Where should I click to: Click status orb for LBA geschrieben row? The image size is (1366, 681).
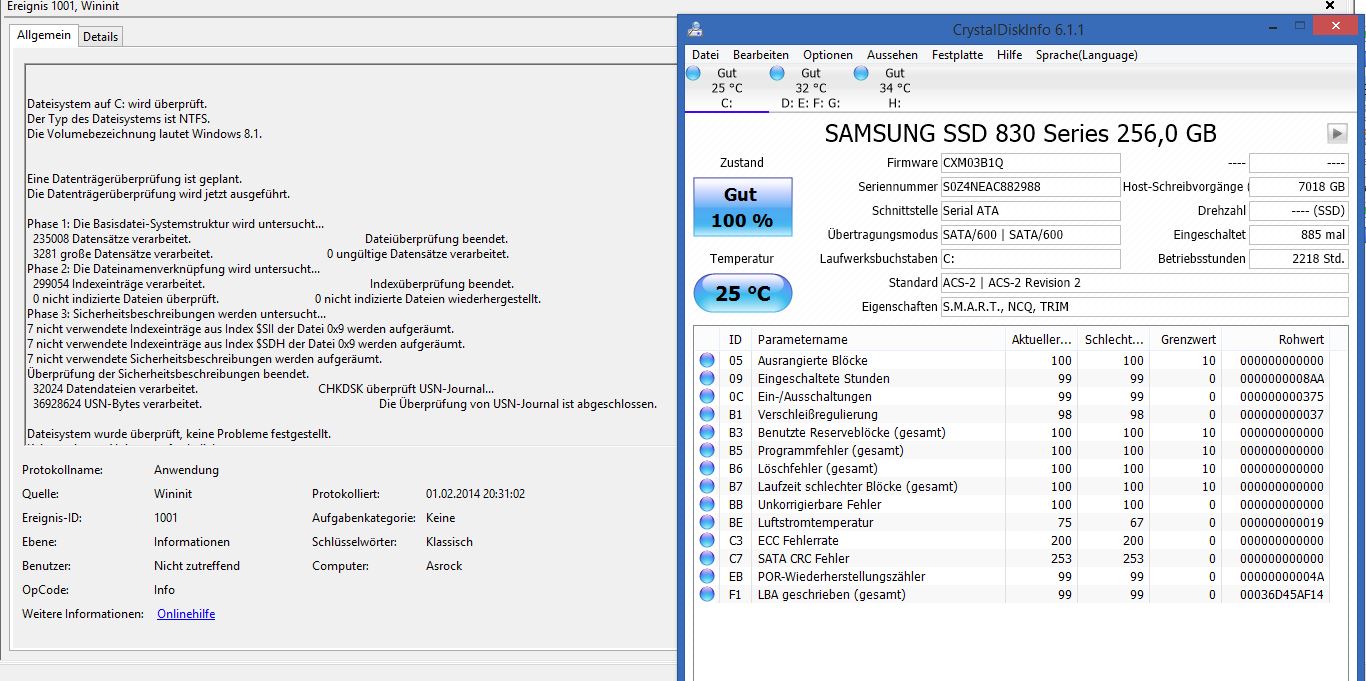[x=707, y=594]
